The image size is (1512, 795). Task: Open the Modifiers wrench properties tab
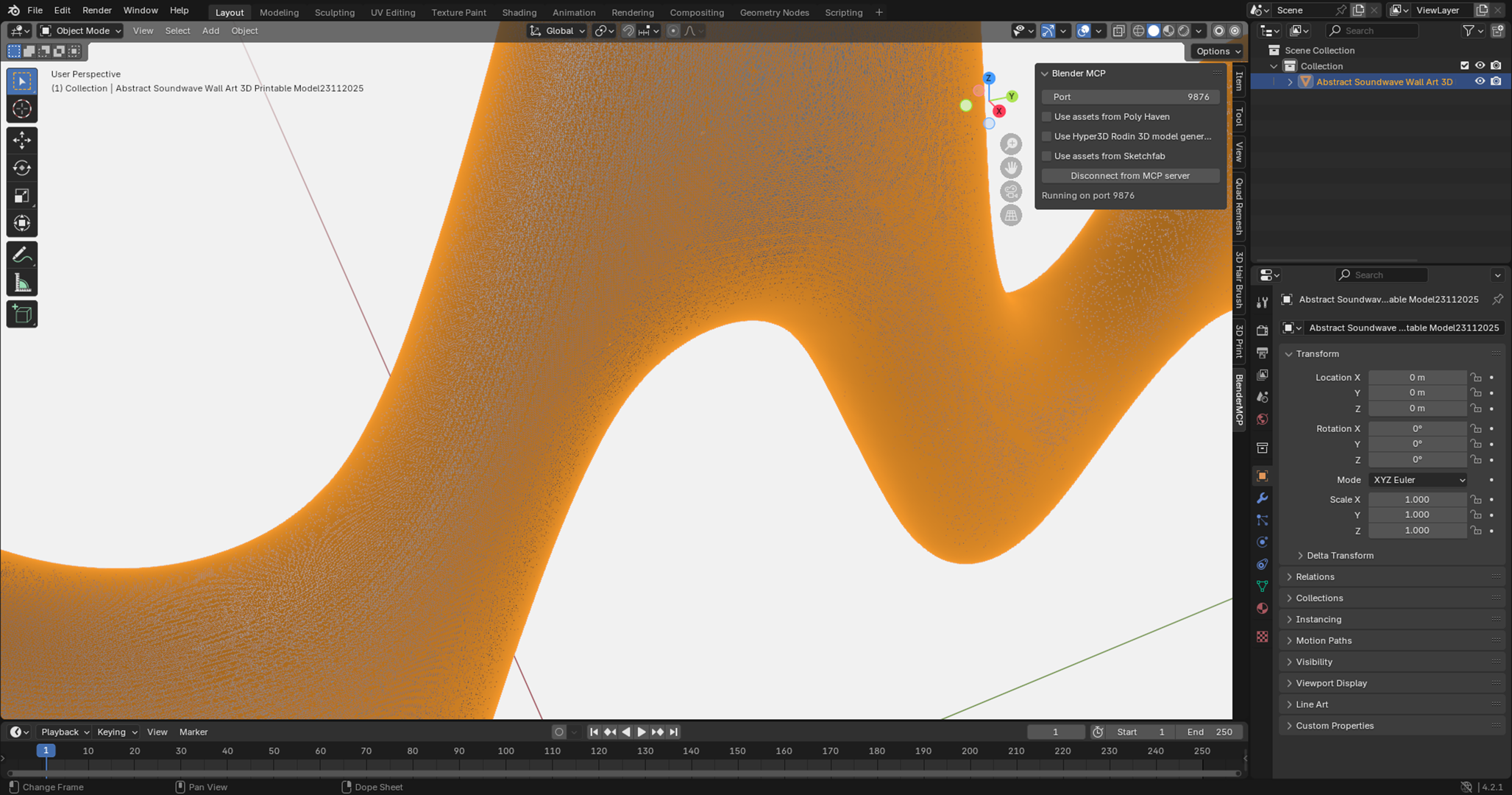1263,498
